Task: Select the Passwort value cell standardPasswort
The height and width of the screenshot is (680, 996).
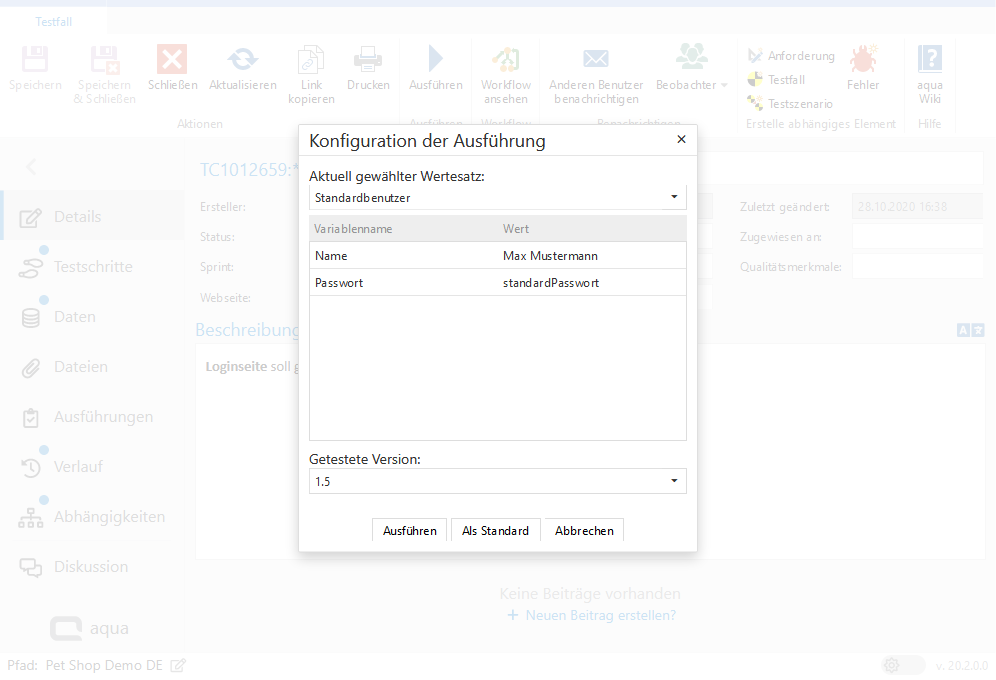Action: tap(551, 283)
